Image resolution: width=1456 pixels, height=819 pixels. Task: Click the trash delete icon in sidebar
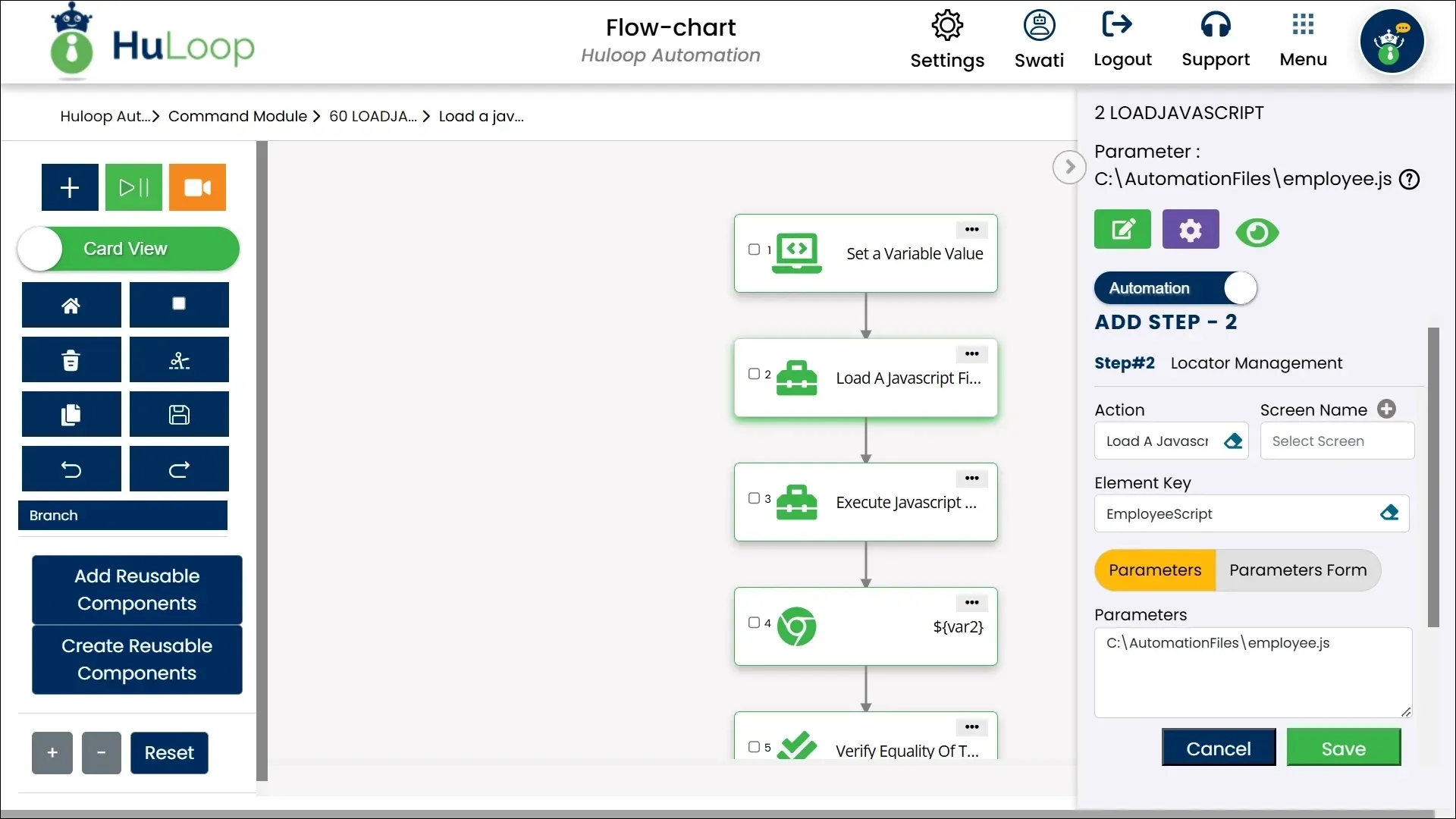71,360
